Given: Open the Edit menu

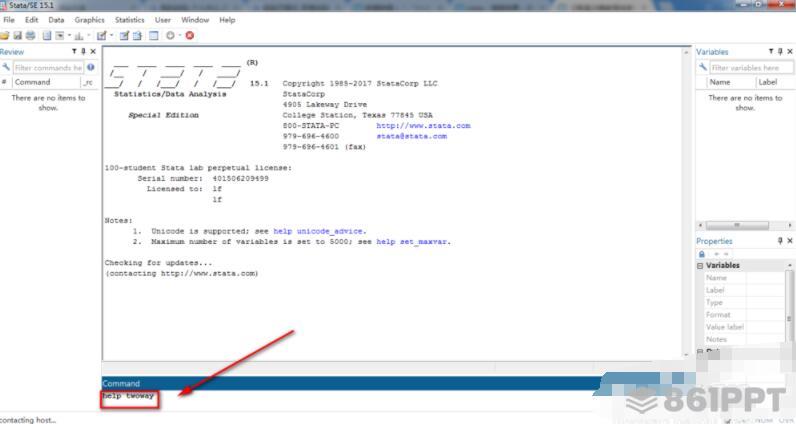Looking at the screenshot, I should 31,20.
